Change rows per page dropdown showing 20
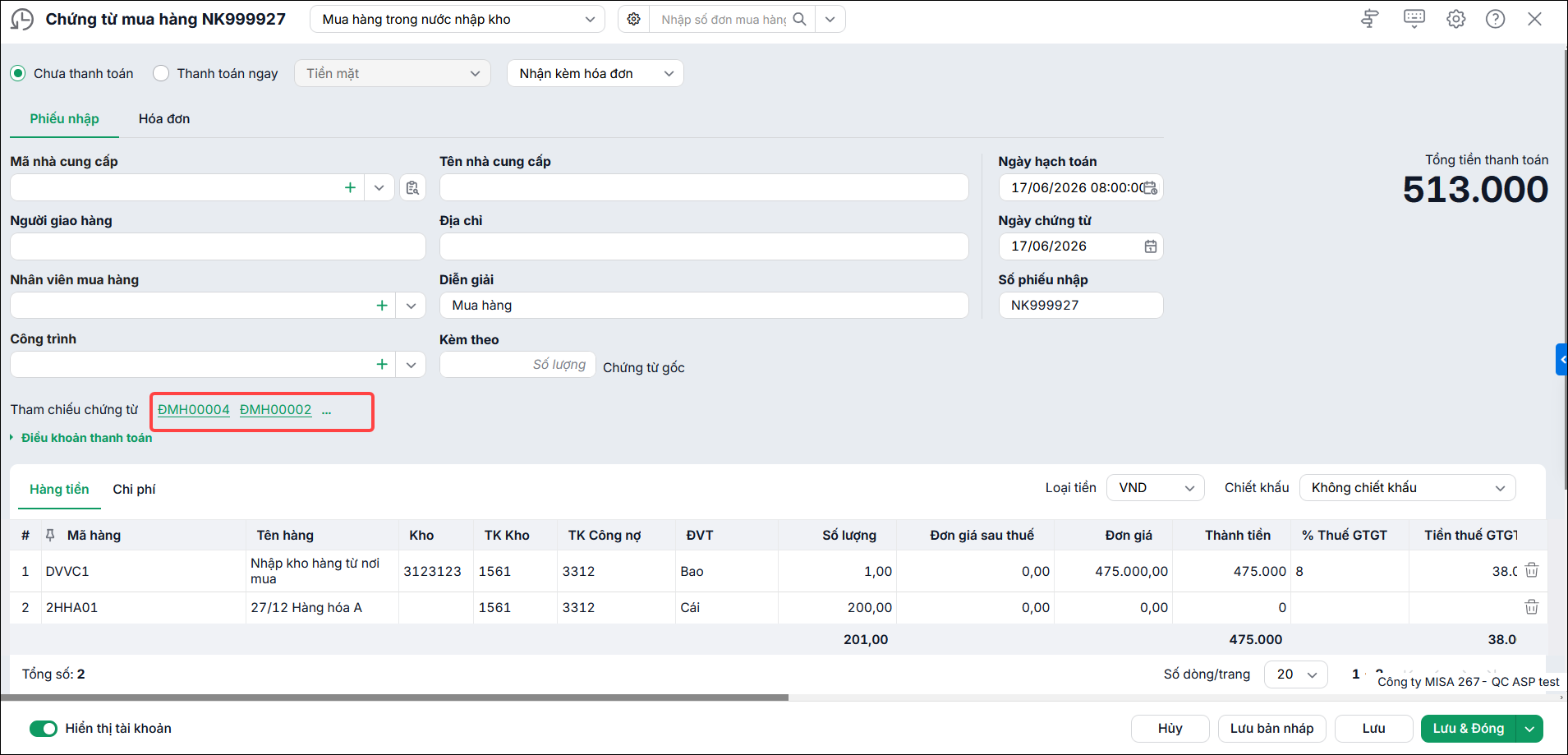Screen dimensions: 1568x755 (x=1296, y=674)
